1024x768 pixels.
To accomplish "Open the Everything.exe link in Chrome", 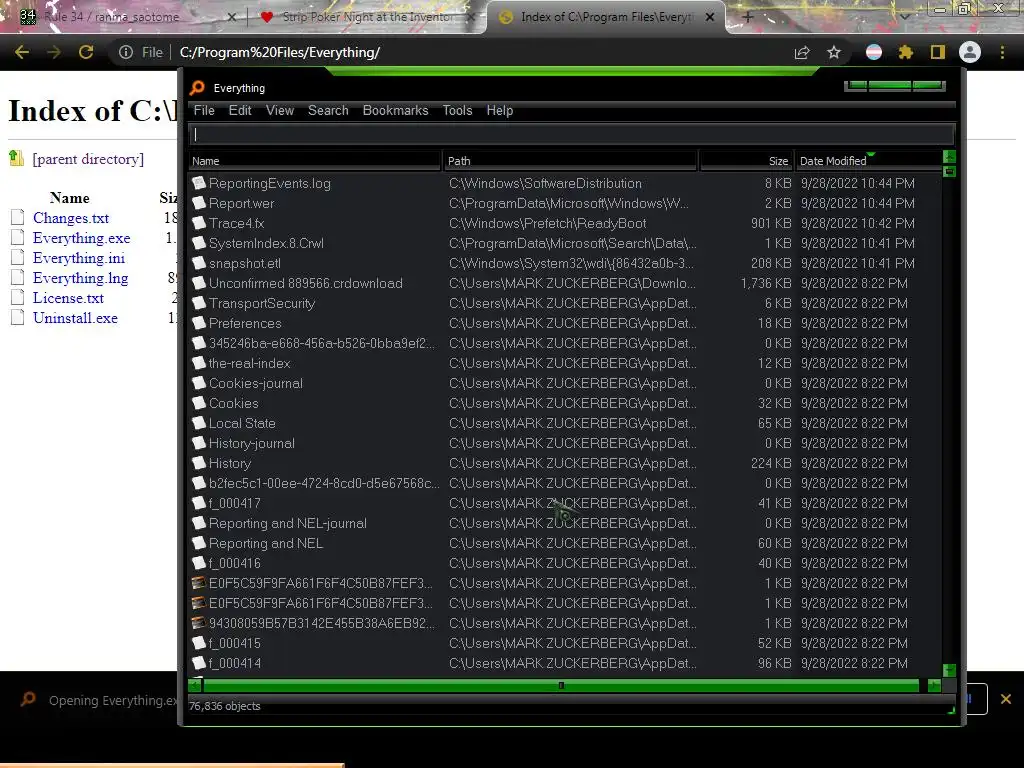I will tap(81, 238).
